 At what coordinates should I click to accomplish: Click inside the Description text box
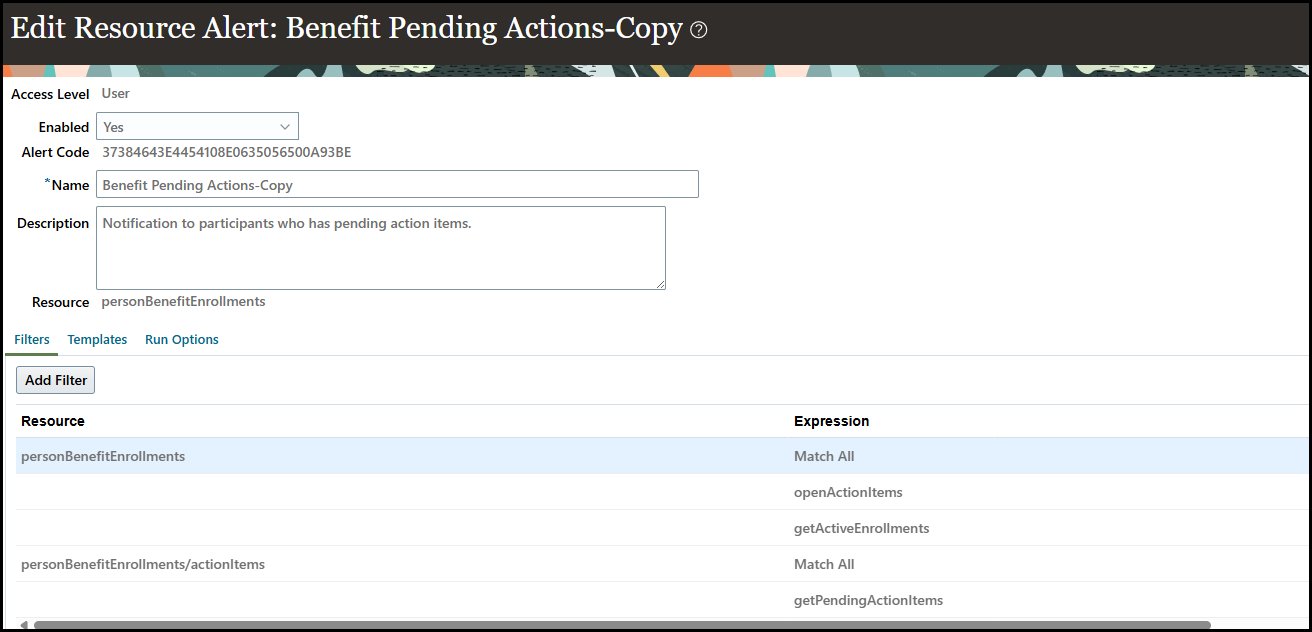(380, 247)
